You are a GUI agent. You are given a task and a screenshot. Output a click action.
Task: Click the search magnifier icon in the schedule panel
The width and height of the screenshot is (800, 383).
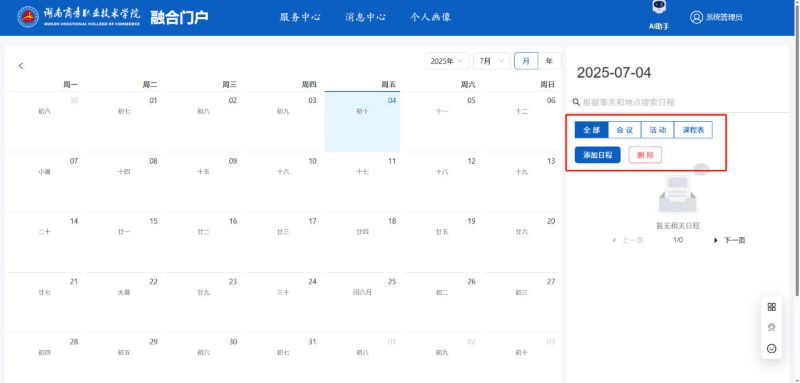577,102
